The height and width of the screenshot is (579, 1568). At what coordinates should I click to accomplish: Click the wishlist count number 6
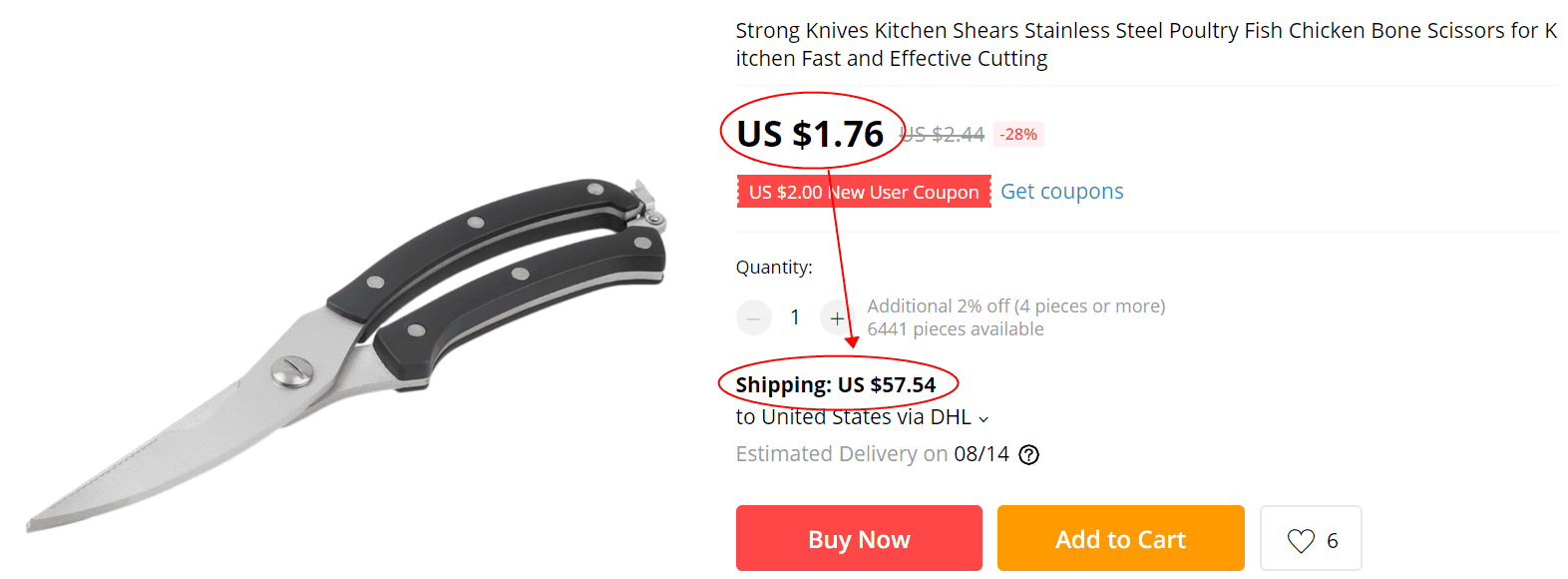(x=1332, y=540)
